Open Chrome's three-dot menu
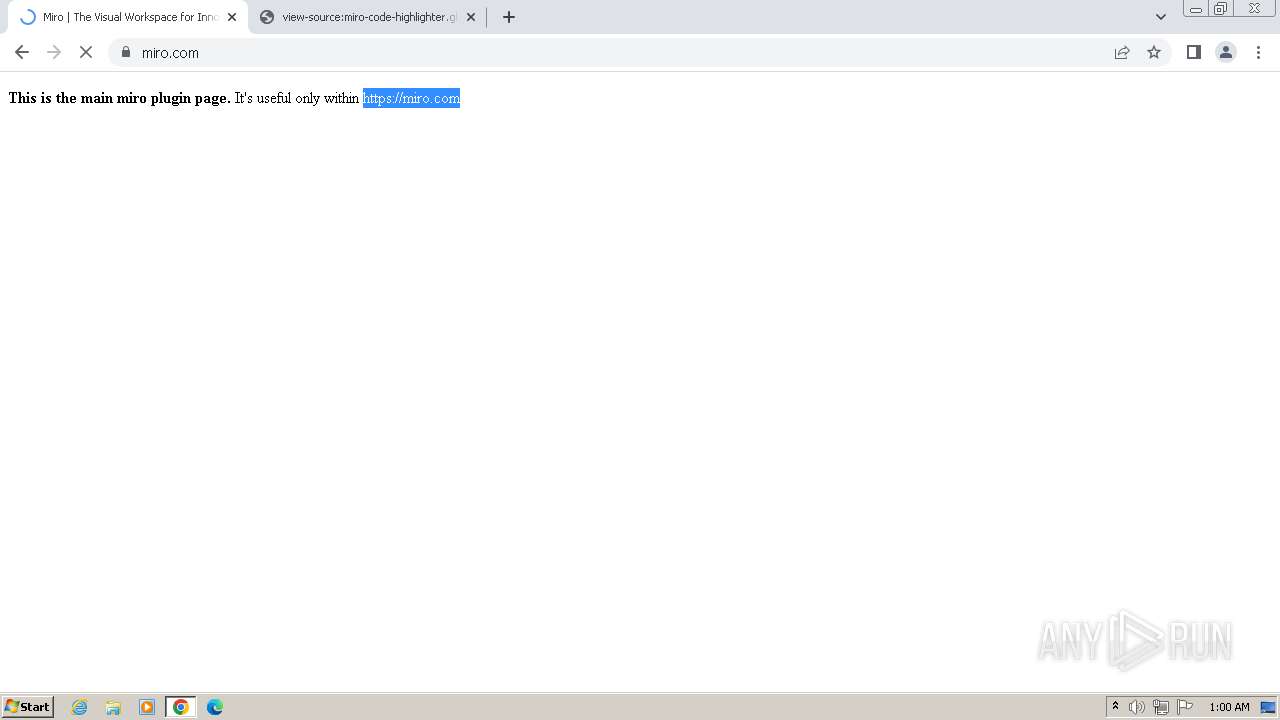 [x=1258, y=52]
